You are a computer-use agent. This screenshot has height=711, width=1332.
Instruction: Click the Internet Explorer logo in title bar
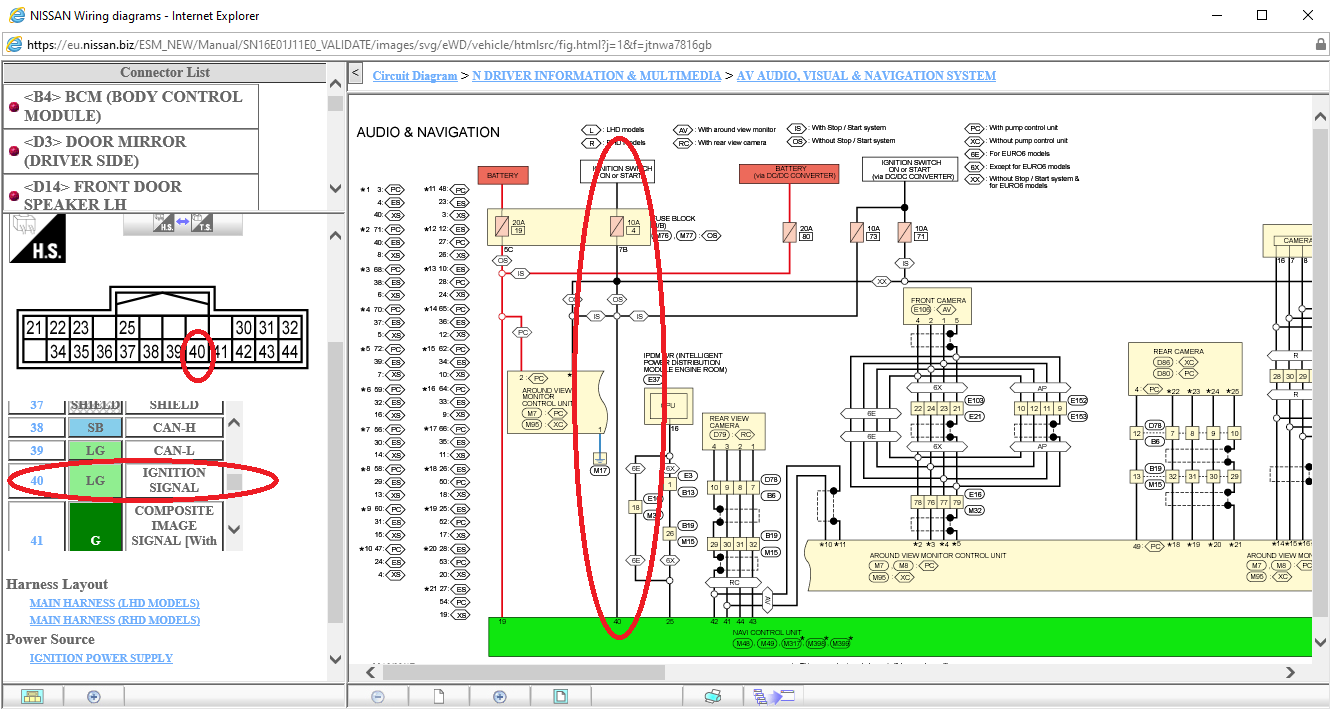point(16,15)
